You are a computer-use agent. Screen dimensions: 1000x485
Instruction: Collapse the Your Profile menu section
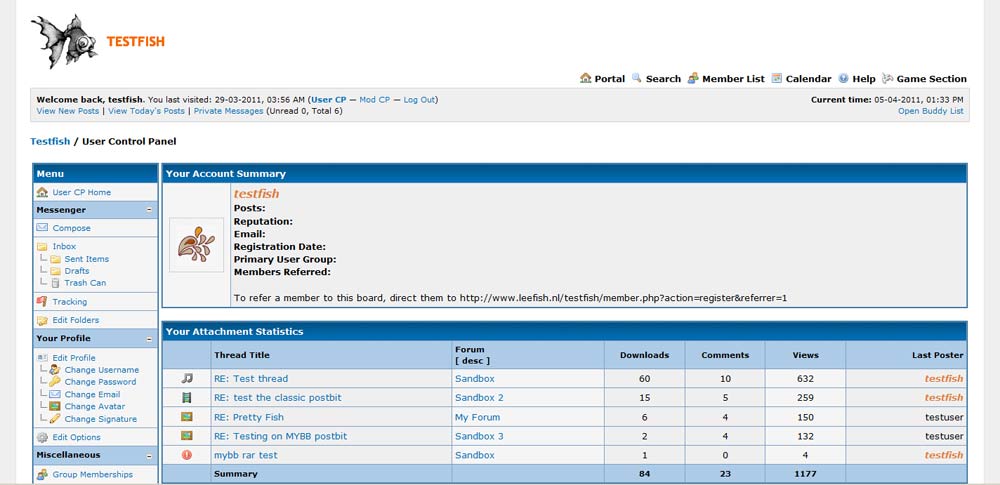click(149, 339)
